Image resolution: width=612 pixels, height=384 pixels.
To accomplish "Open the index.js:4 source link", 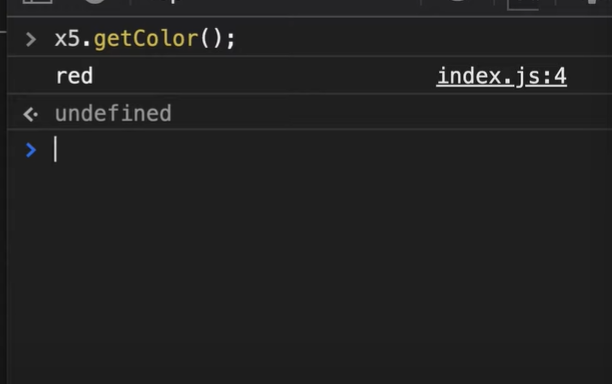I will (502, 76).
